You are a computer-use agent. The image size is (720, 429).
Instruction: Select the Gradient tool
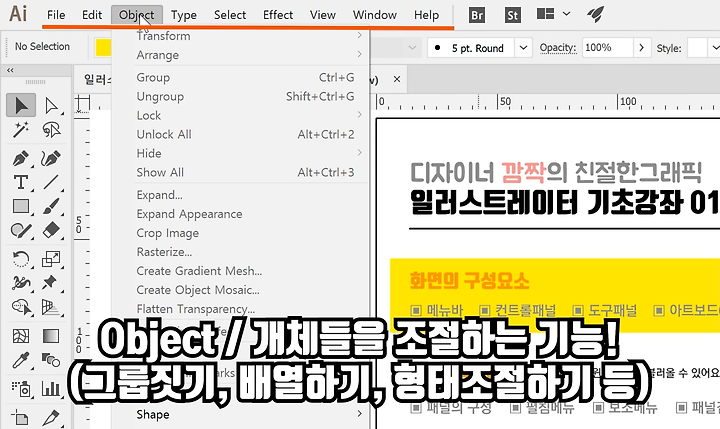click(x=51, y=336)
